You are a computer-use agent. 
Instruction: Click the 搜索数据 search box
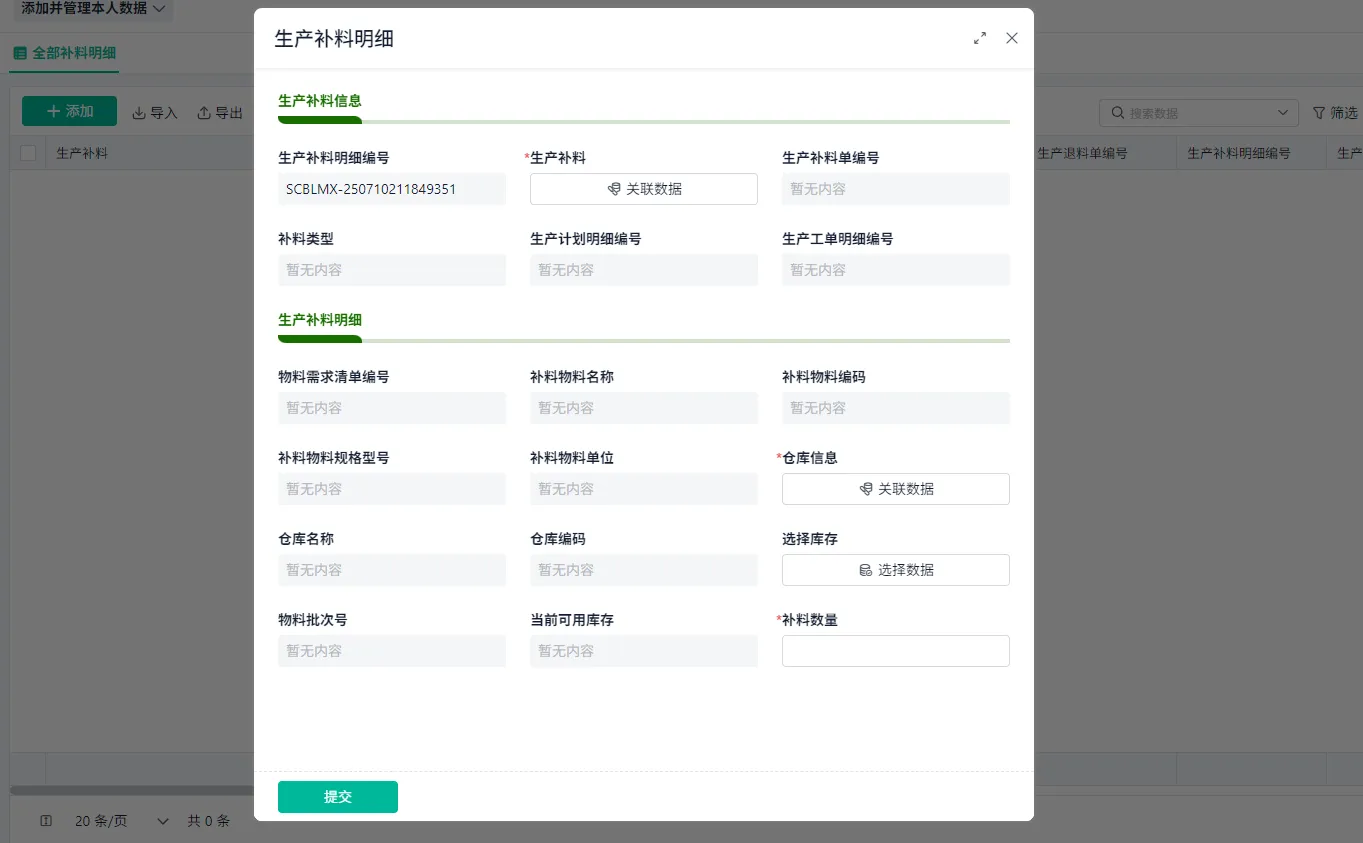point(1199,113)
